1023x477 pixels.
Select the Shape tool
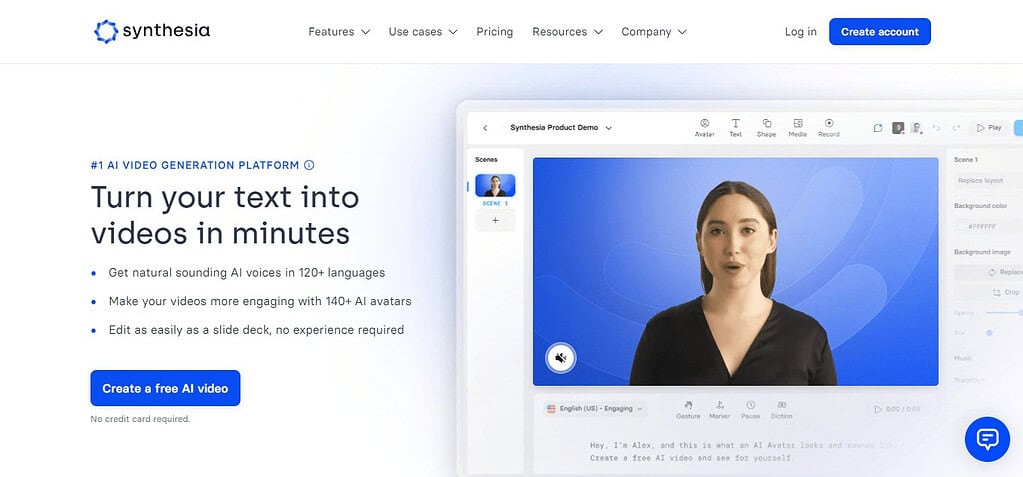tap(767, 127)
